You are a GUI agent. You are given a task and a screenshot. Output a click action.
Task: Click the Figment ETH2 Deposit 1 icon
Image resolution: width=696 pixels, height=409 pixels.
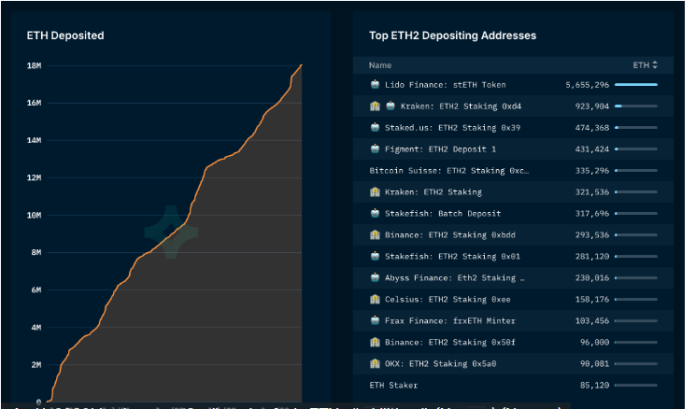tap(375, 149)
